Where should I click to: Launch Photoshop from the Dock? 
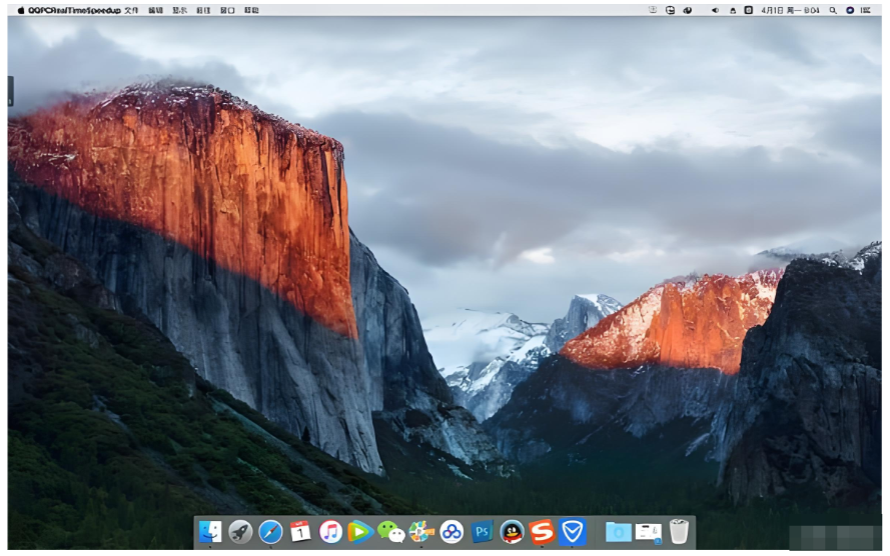coord(482,532)
